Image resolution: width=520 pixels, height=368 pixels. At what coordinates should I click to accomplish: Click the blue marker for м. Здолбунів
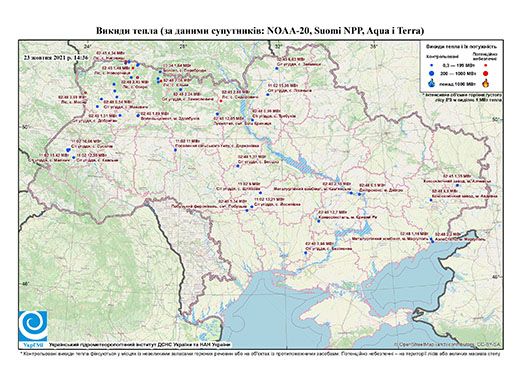click(x=138, y=116)
